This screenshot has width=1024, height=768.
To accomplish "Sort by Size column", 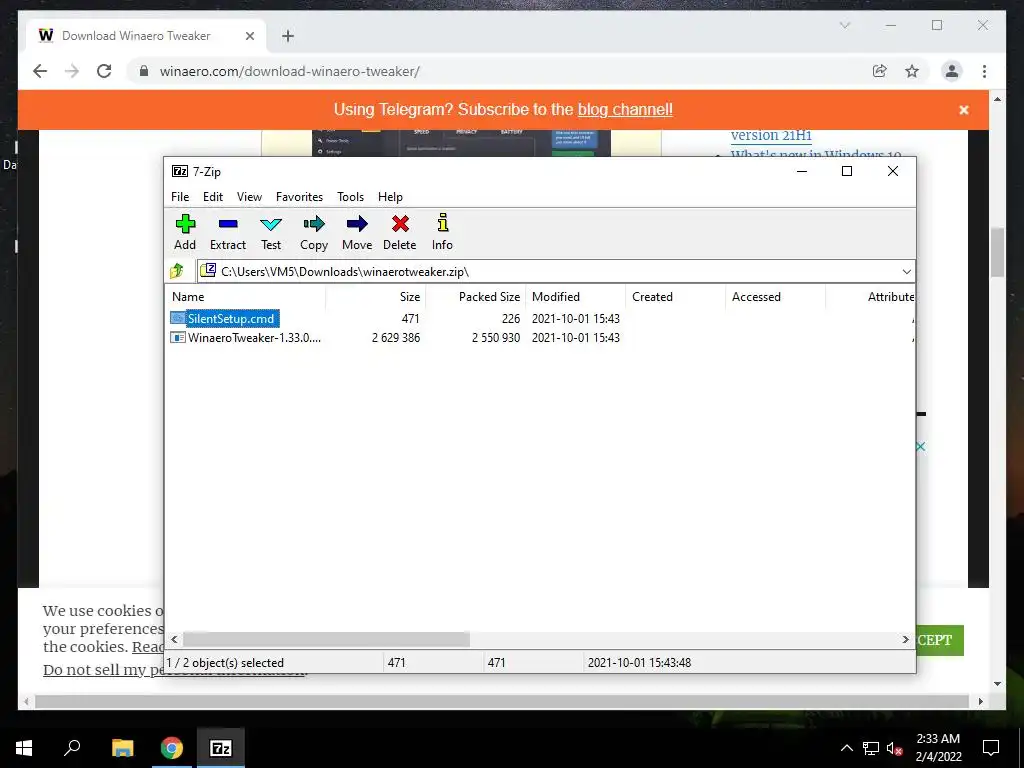I will click(376, 296).
